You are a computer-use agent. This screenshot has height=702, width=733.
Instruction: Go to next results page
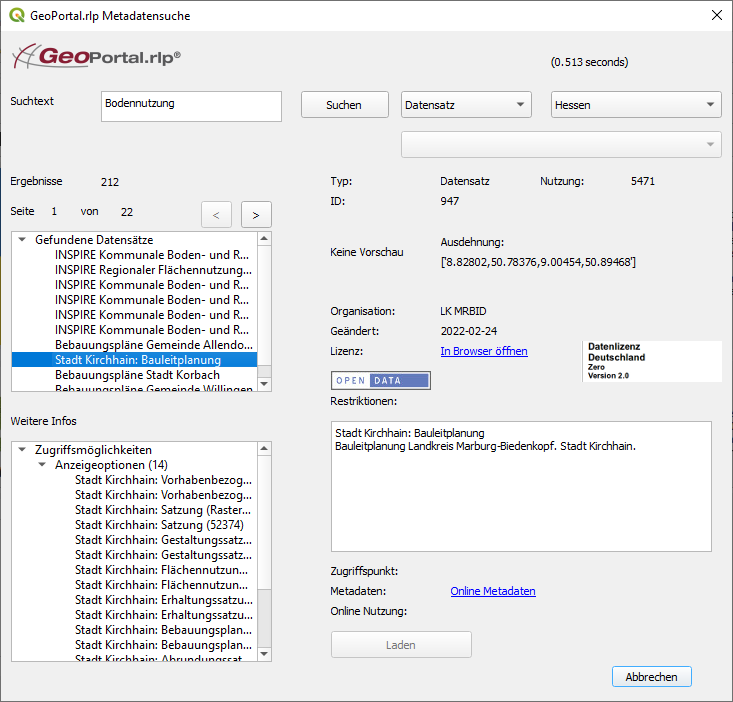256,215
